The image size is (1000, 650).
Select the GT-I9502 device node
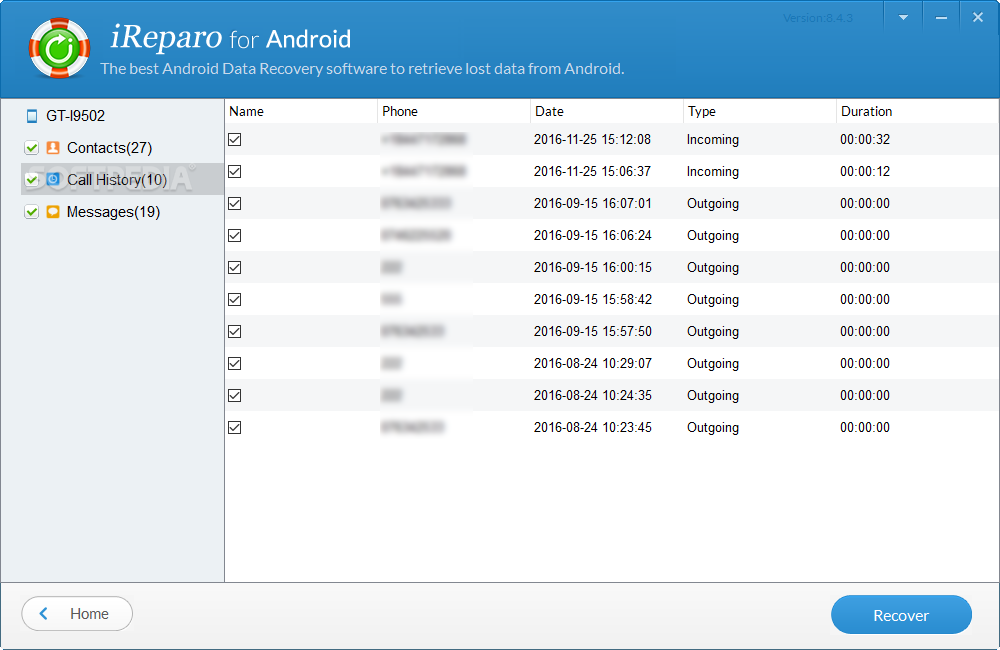click(75, 116)
